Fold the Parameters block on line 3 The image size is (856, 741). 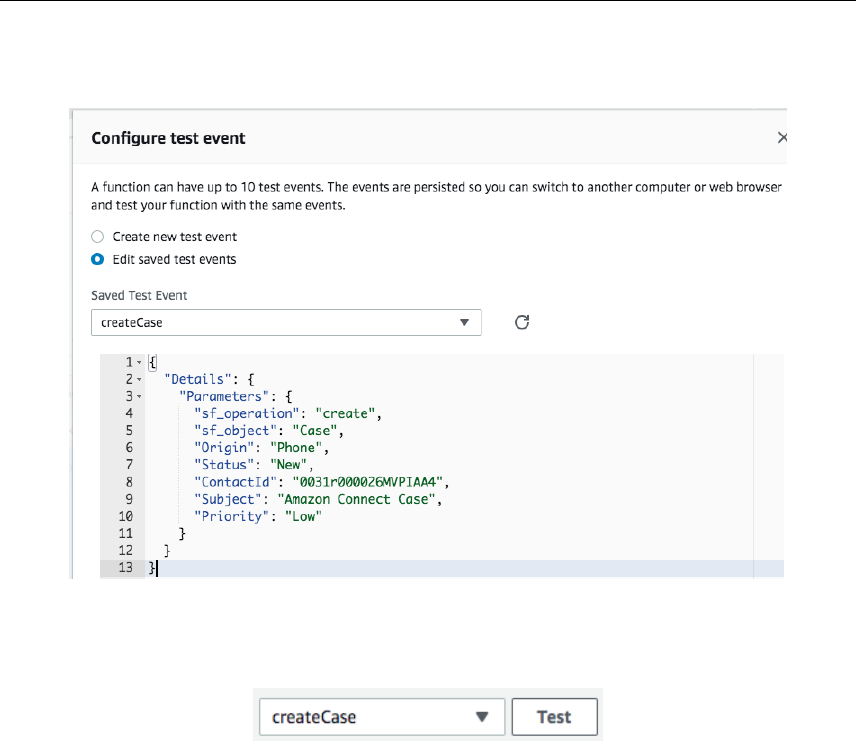(139, 396)
